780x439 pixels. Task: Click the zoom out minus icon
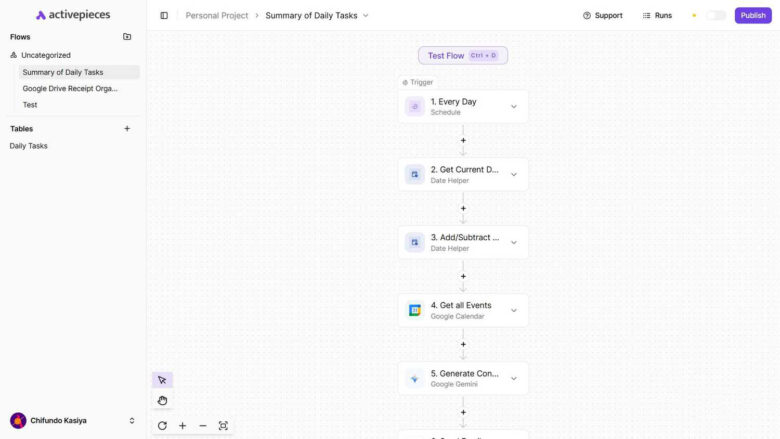(203, 426)
